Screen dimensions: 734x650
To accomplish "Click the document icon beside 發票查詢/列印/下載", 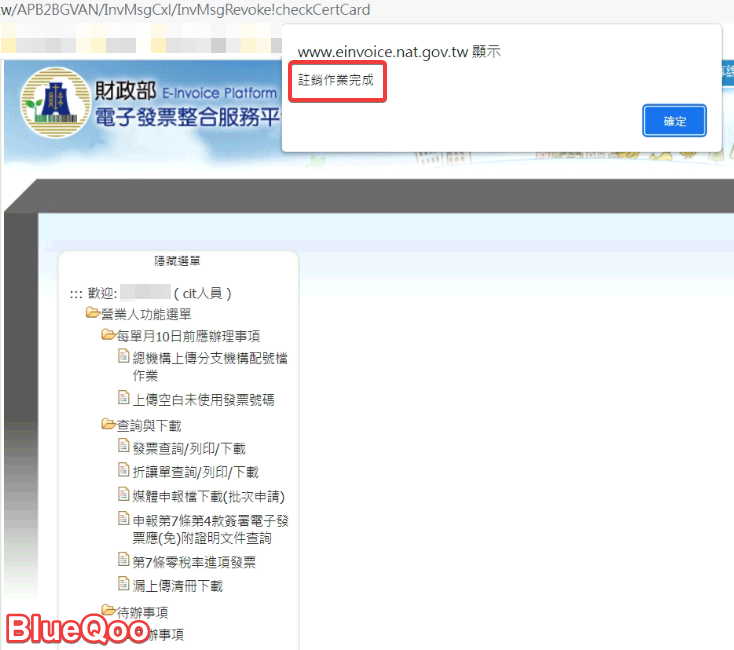I will click(x=124, y=447).
